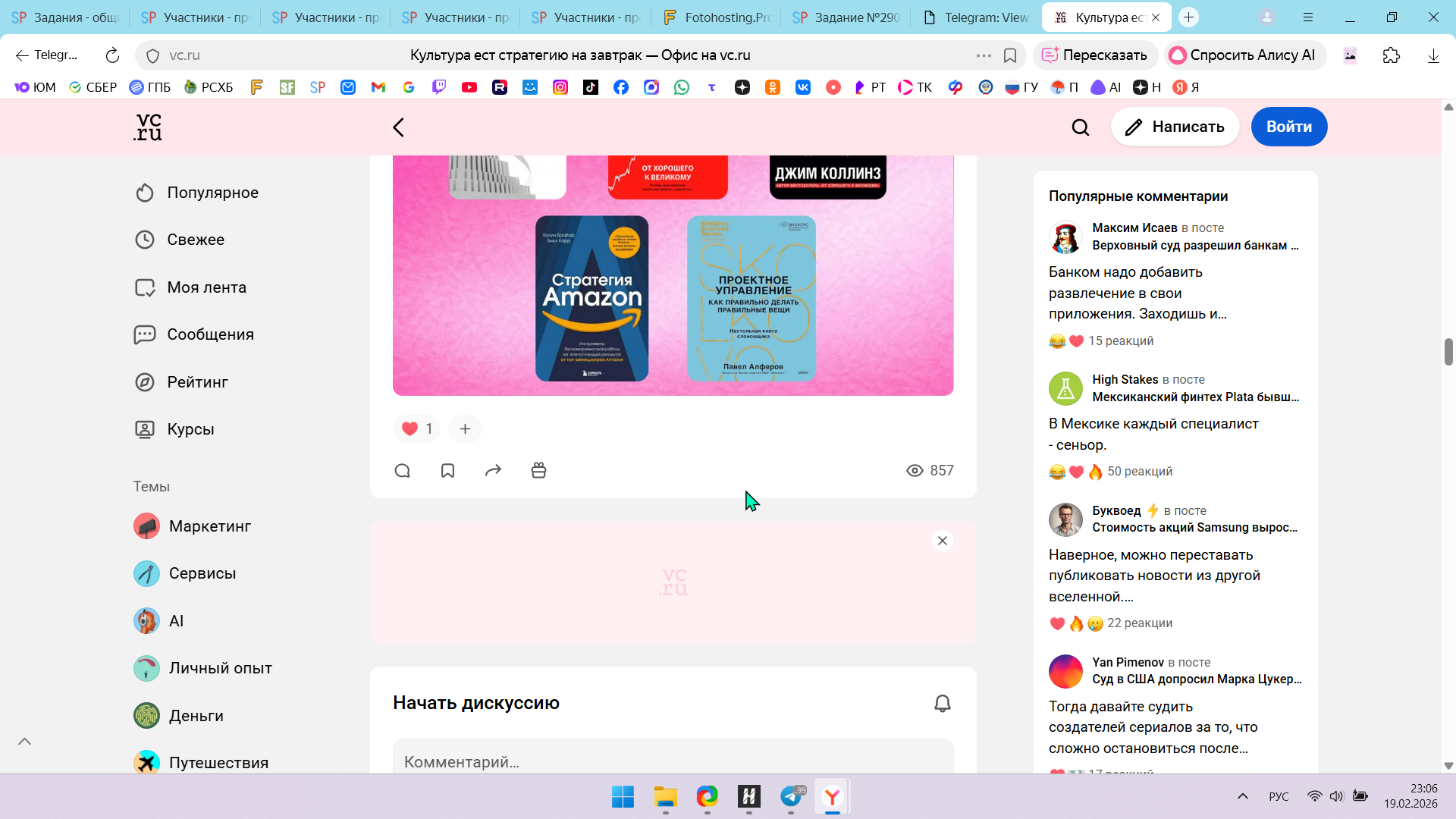This screenshot has width=1456, height=819.
Task: Show hidden icons in the system tray
Action: (1242, 796)
